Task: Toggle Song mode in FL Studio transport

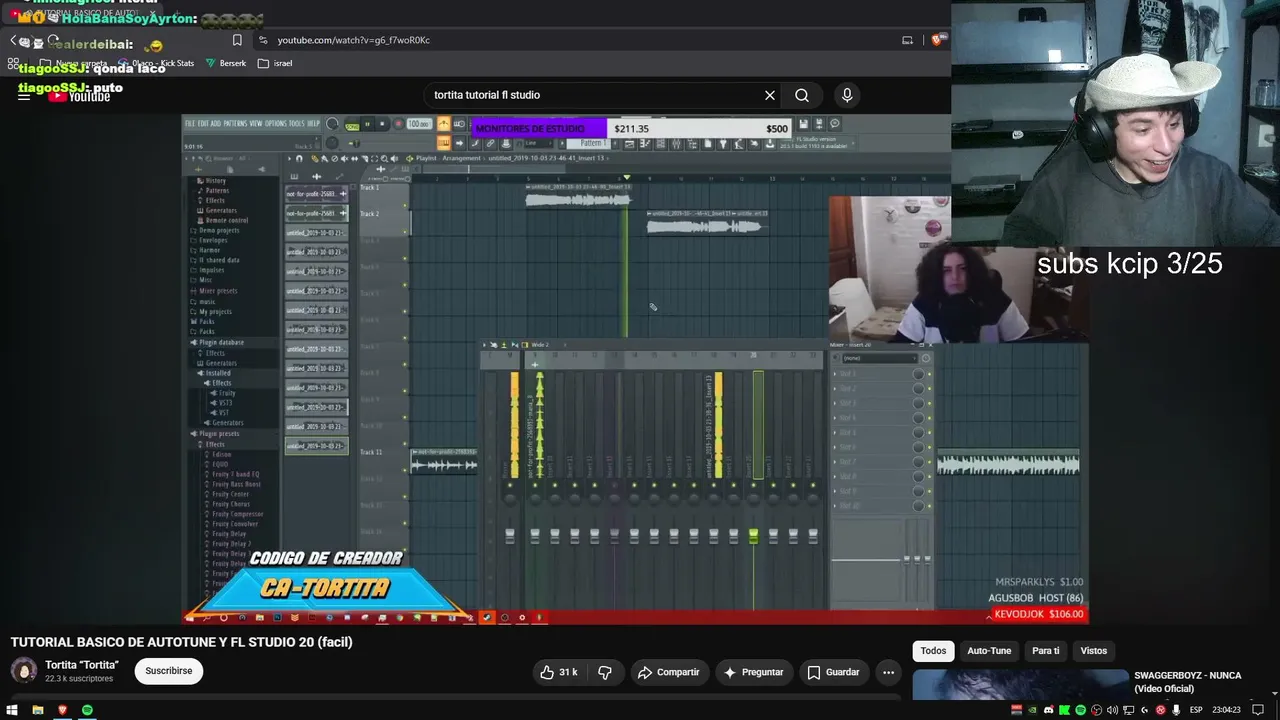Action: [352, 126]
